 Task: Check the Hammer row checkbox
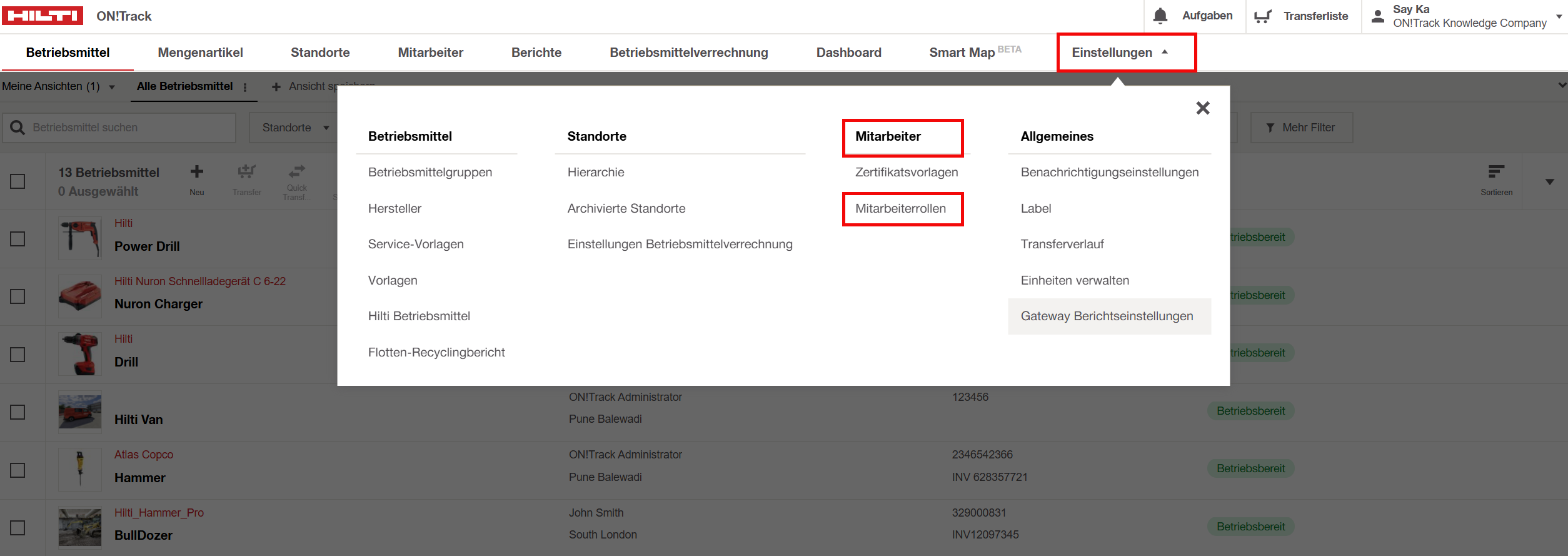pos(18,470)
